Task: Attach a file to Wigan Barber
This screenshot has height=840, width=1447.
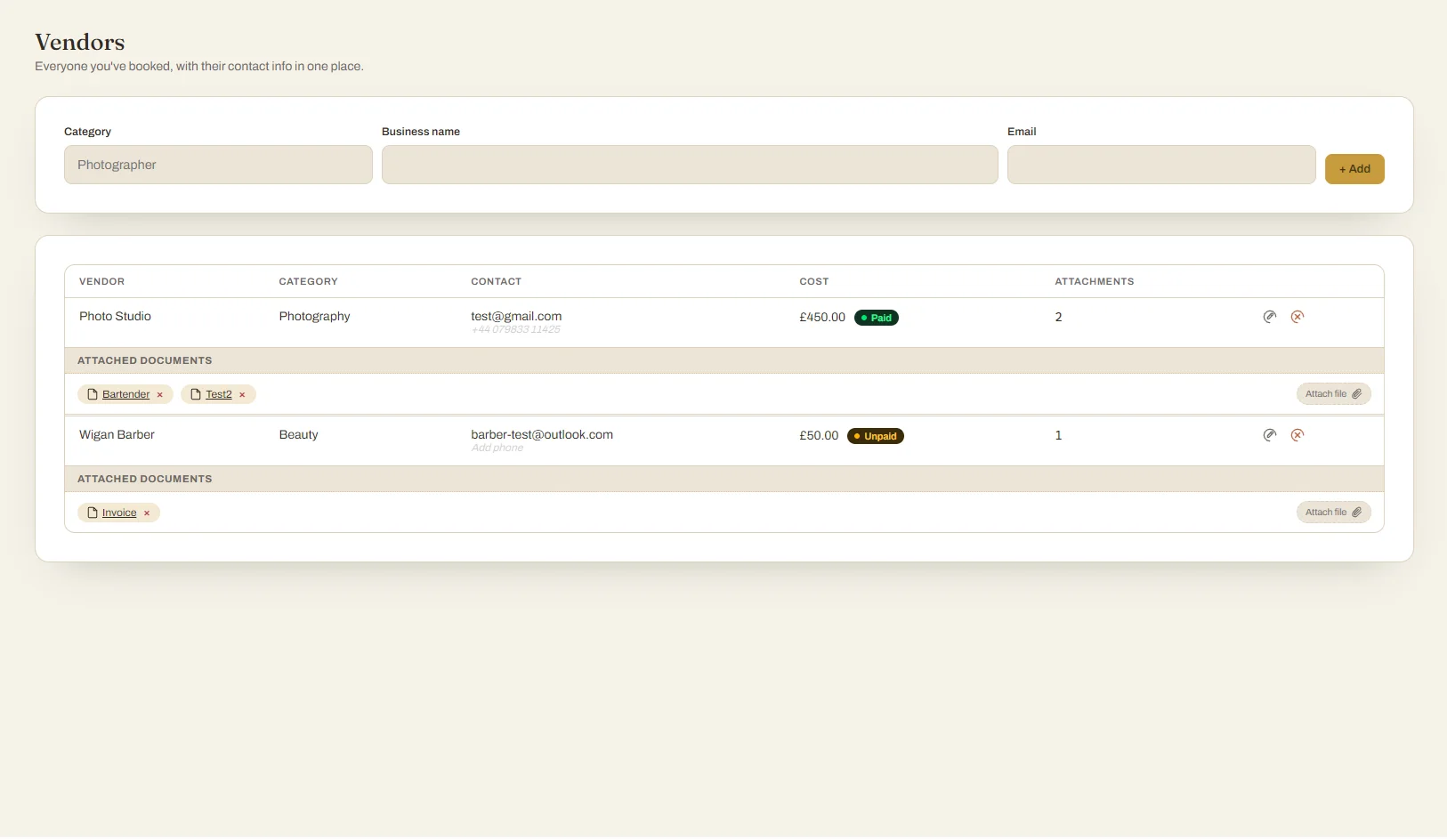Action: click(1333, 513)
